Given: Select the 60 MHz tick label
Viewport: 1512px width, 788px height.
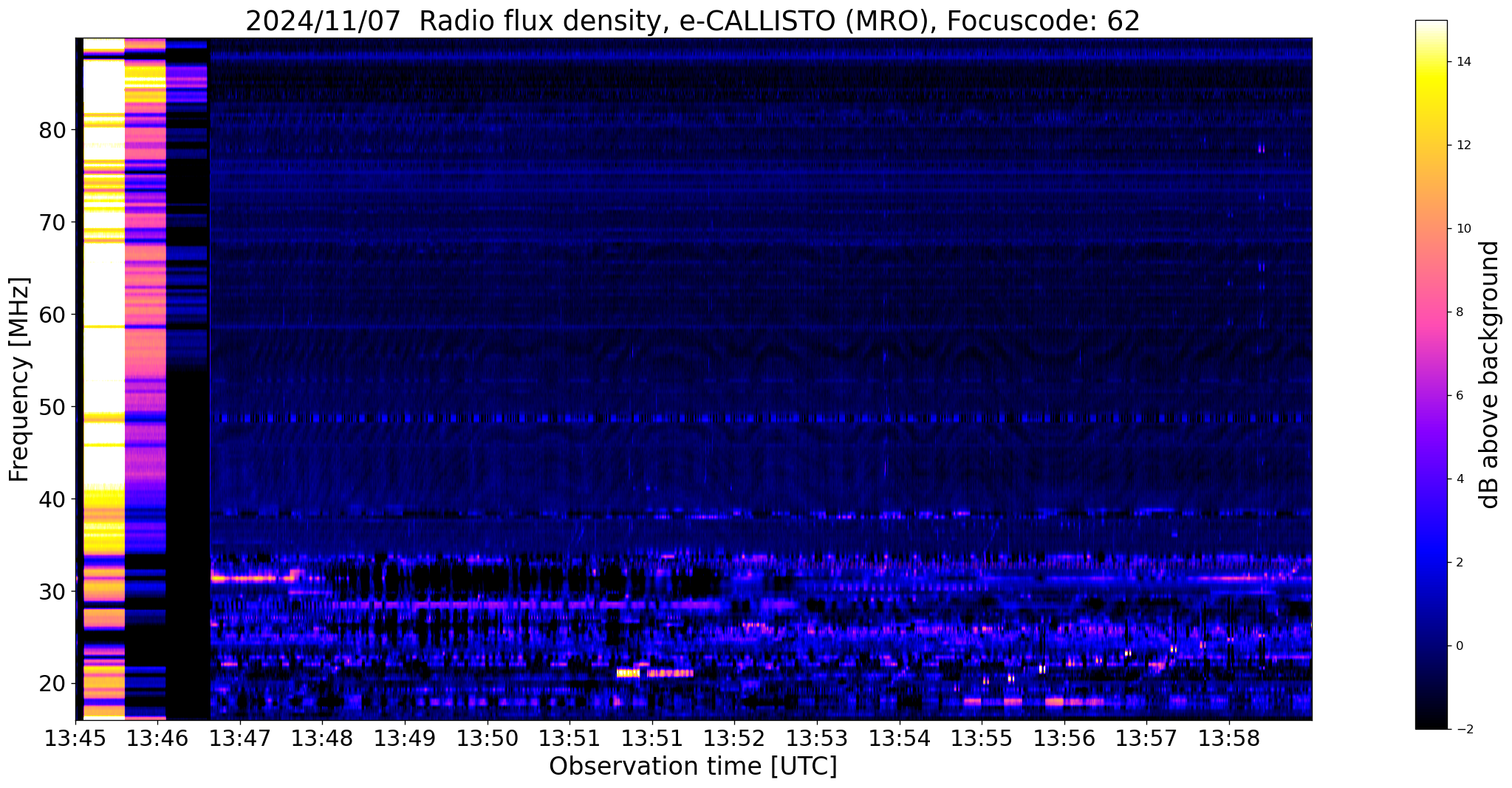Looking at the screenshot, I should click(x=52, y=315).
